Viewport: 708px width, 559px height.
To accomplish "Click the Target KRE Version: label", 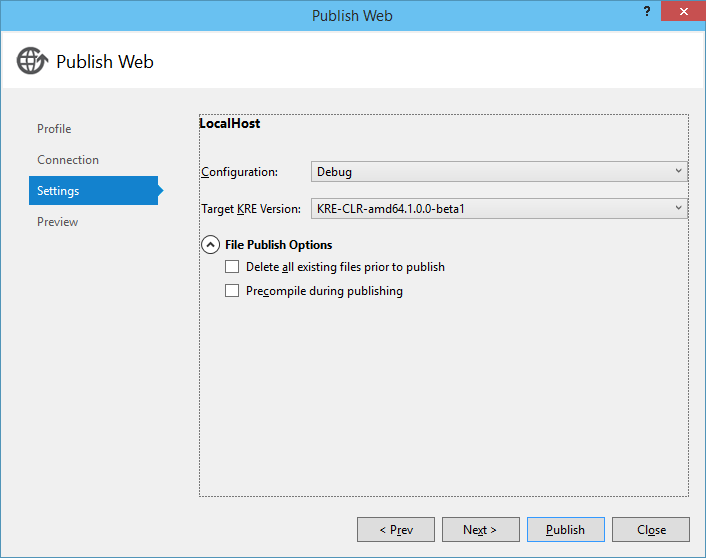I will pos(251,209).
